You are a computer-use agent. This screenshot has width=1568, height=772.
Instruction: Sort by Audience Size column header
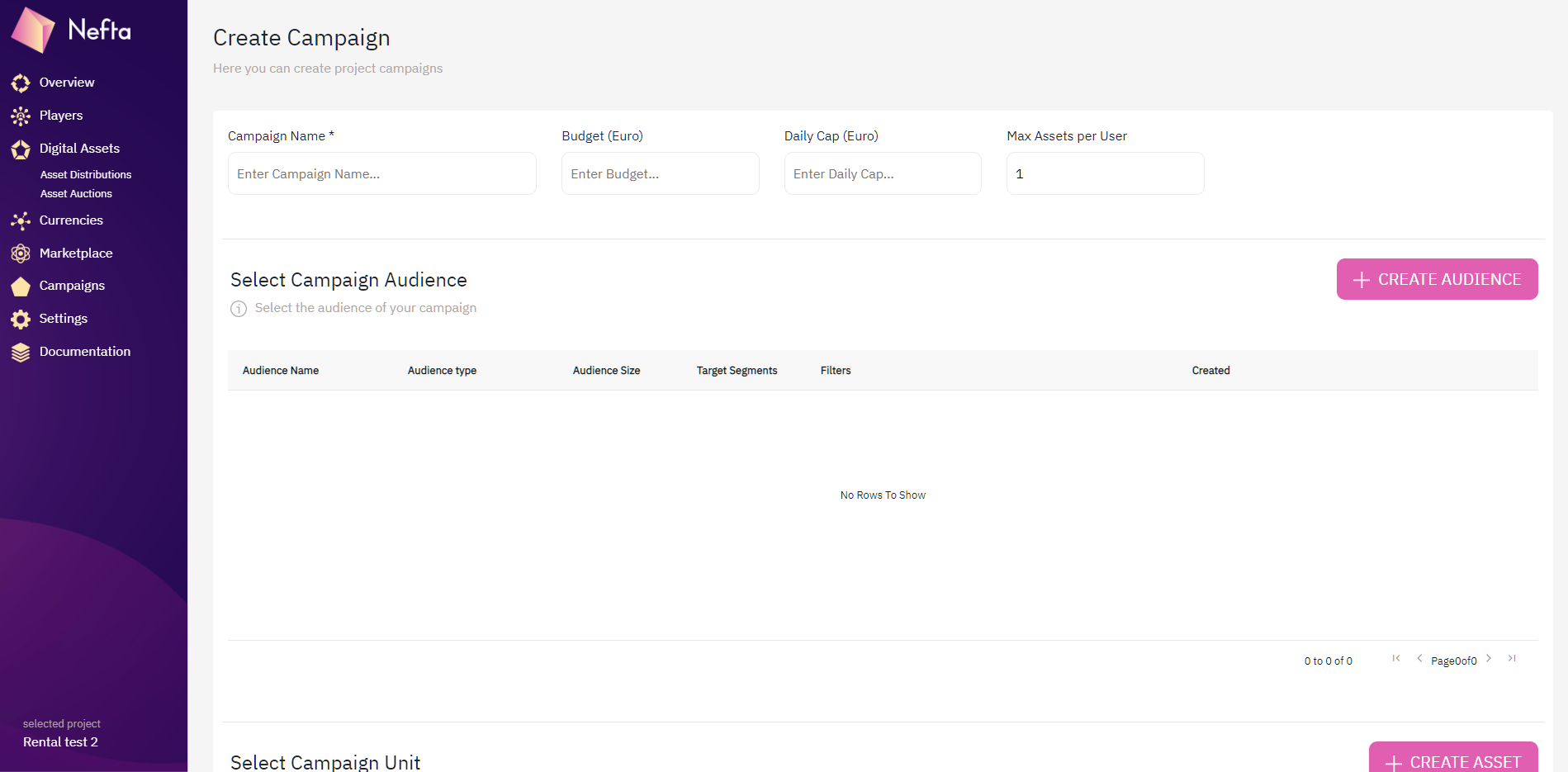[x=607, y=371]
